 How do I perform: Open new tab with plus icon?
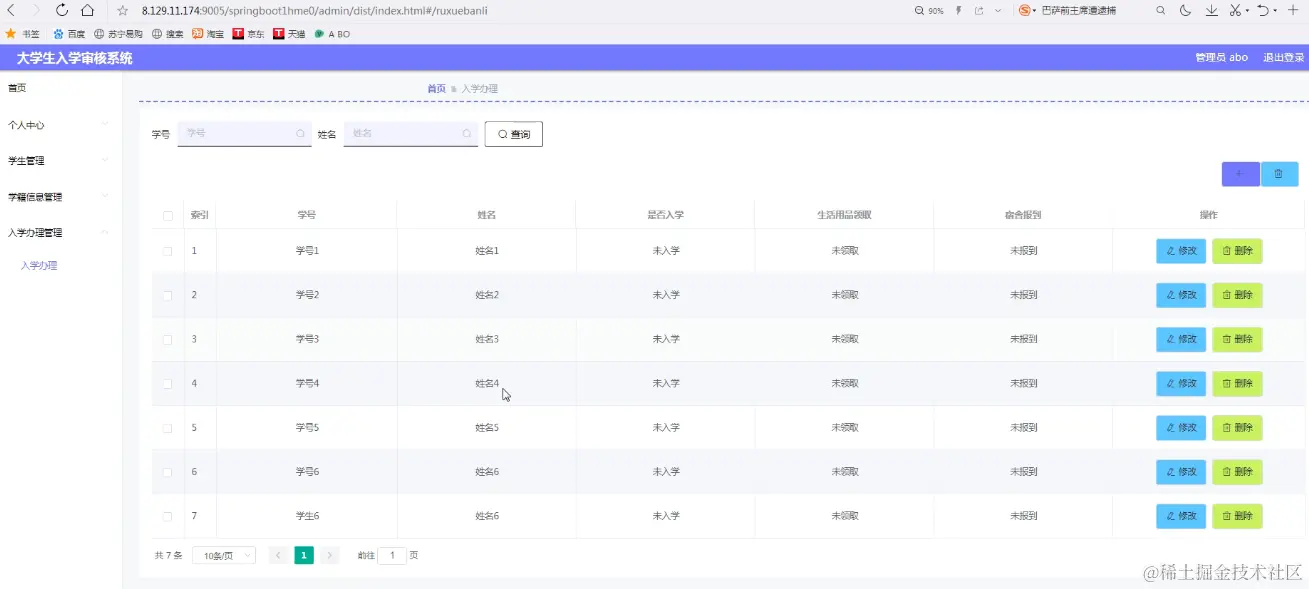[1293, 10]
